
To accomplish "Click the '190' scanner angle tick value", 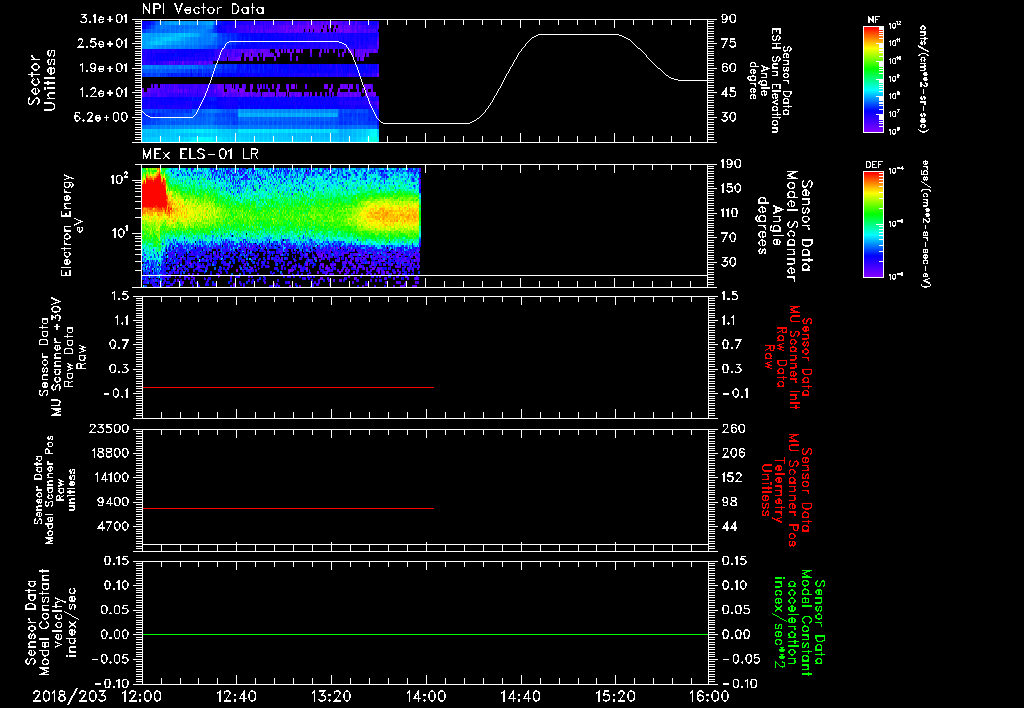I will (732, 164).
